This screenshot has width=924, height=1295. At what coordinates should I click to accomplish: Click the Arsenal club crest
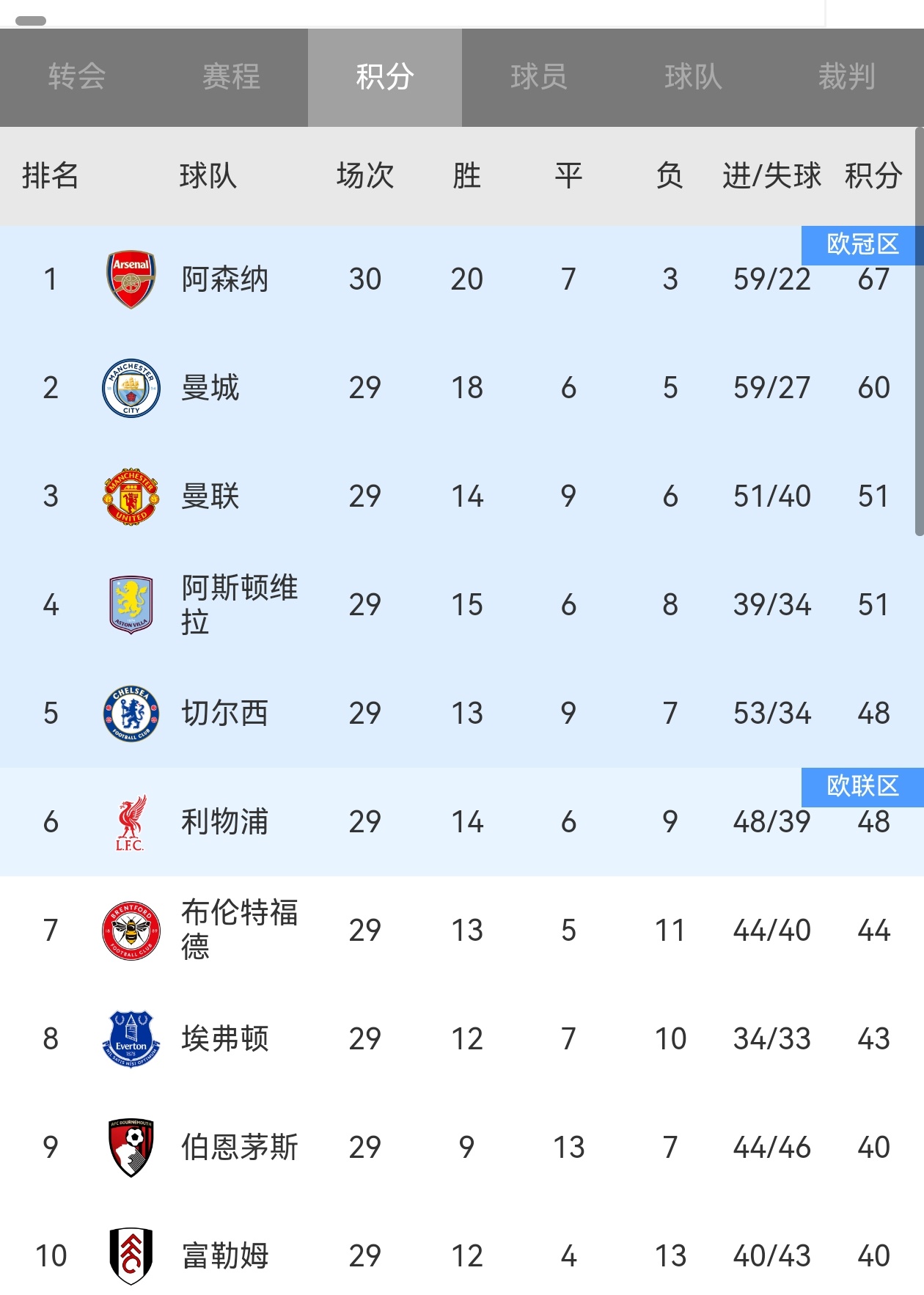point(131,279)
